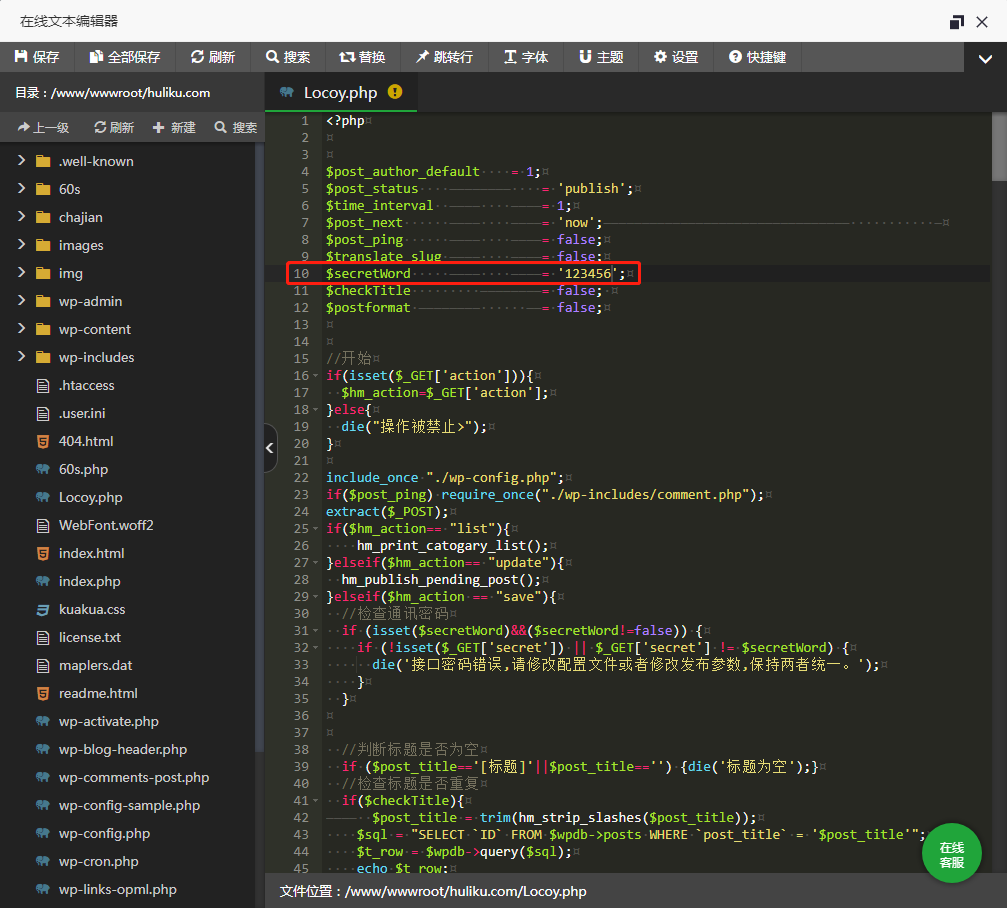Select the Locoy.php editor tab
The image size is (1007, 908).
(339, 93)
